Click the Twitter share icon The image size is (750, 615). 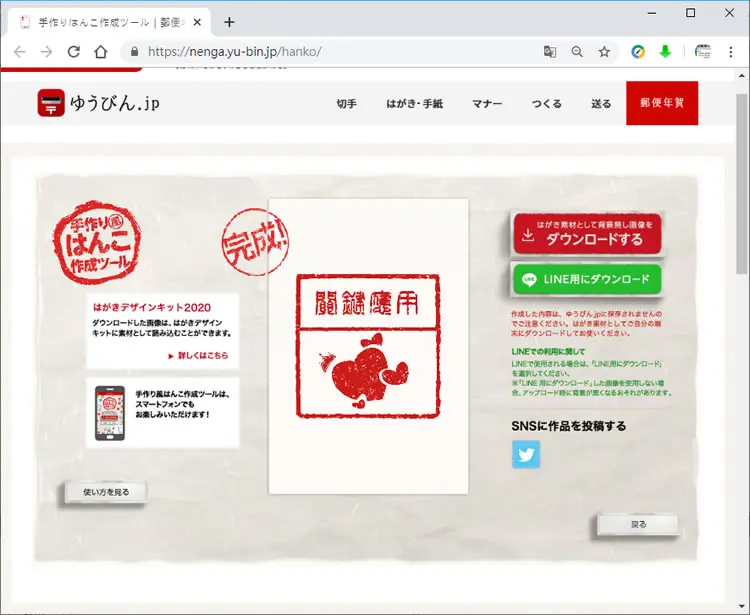(x=526, y=454)
